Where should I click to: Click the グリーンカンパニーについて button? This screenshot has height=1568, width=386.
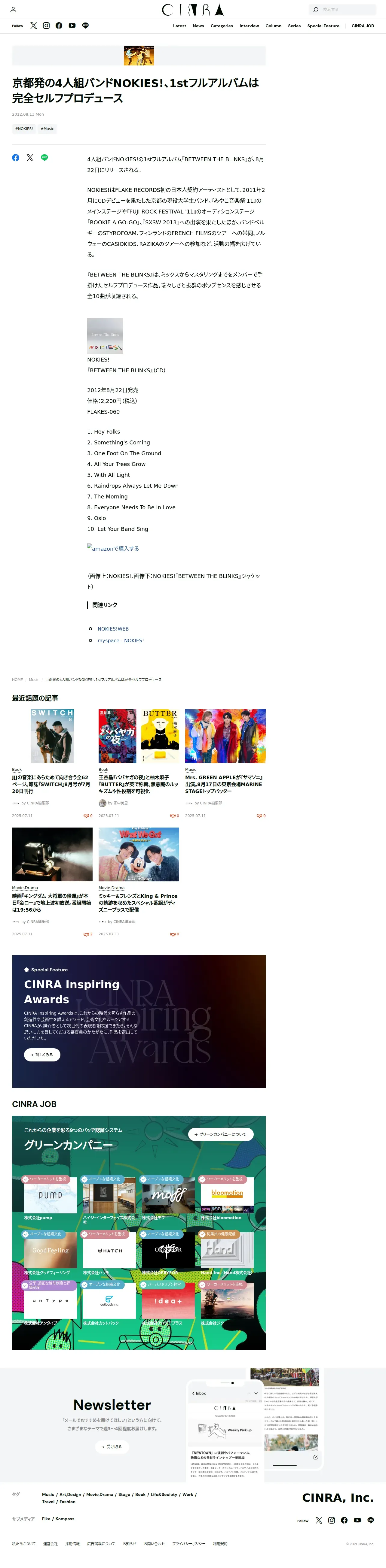[221, 1134]
